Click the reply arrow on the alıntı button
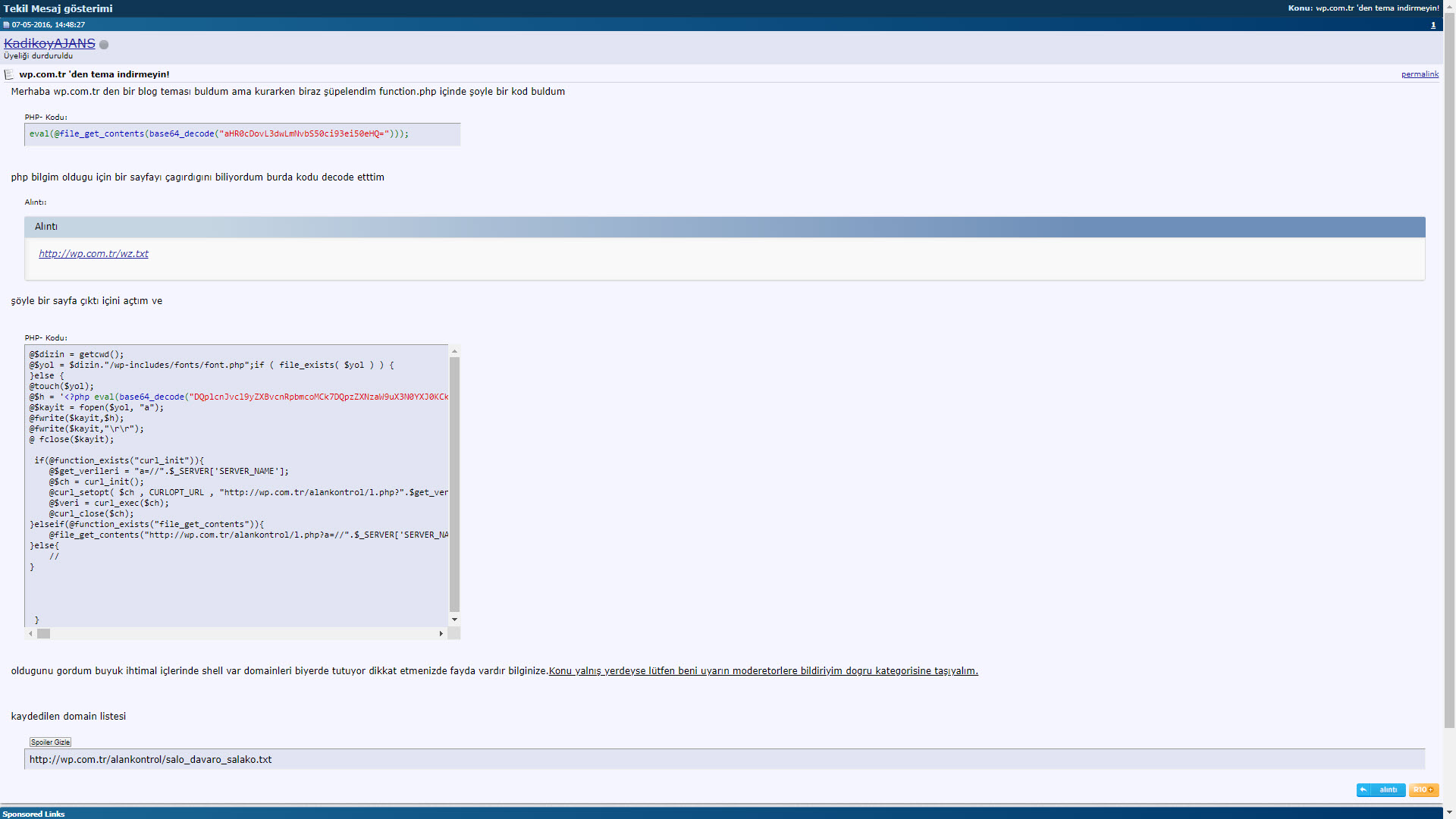The image size is (1456, 819). 1363,790
